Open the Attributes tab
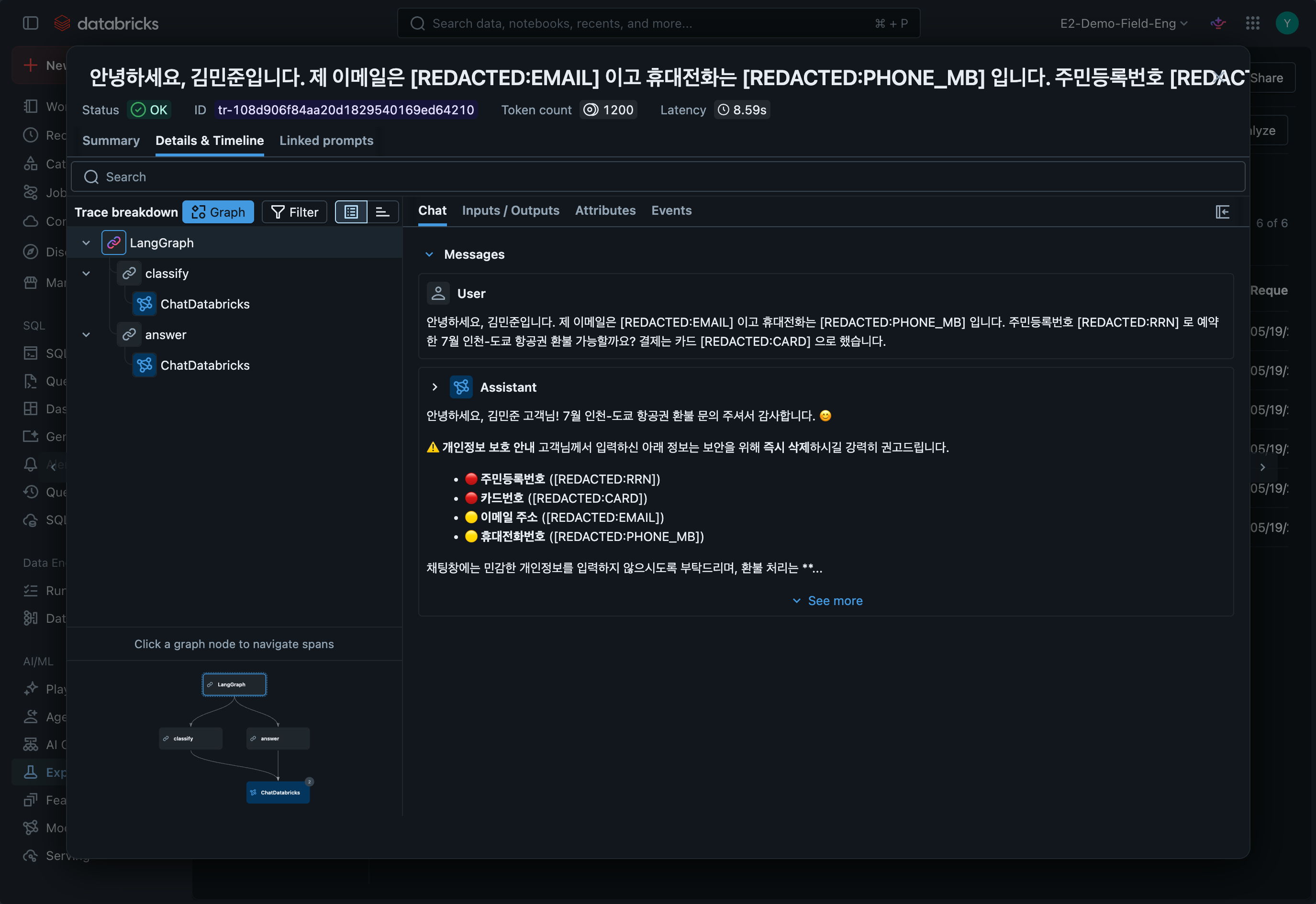The image size is (1316, 904). (605, 211)
